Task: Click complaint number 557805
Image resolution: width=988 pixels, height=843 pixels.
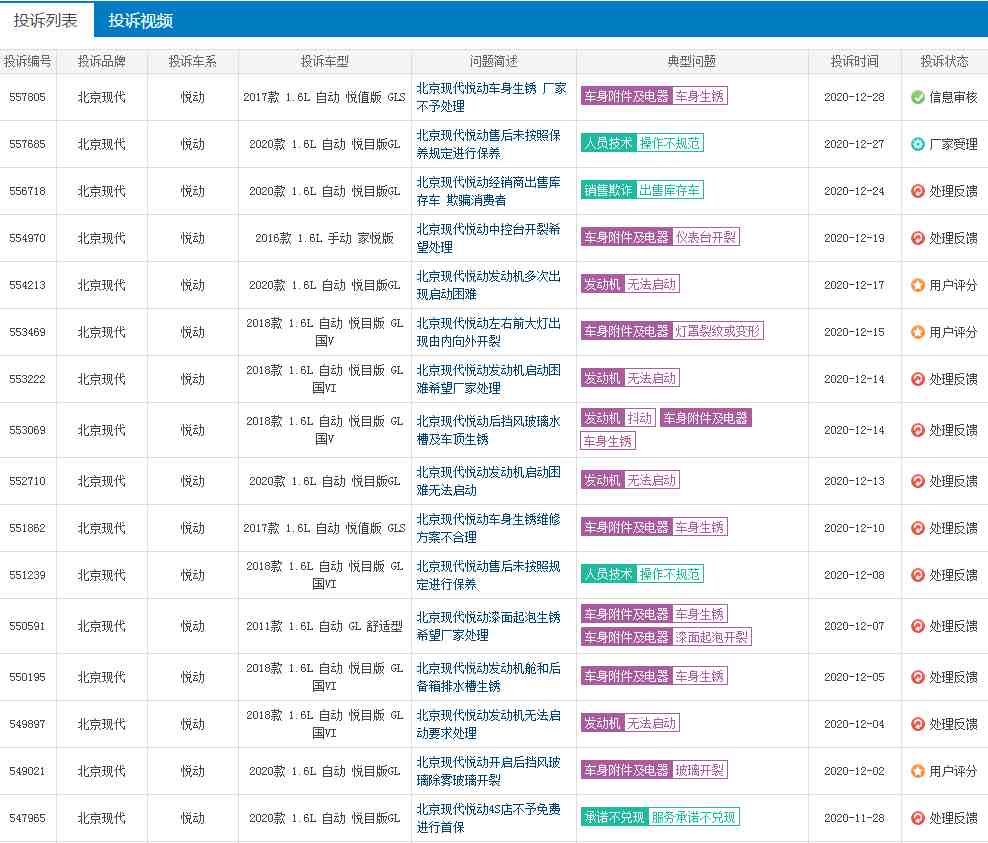Action: click(28, 97)
